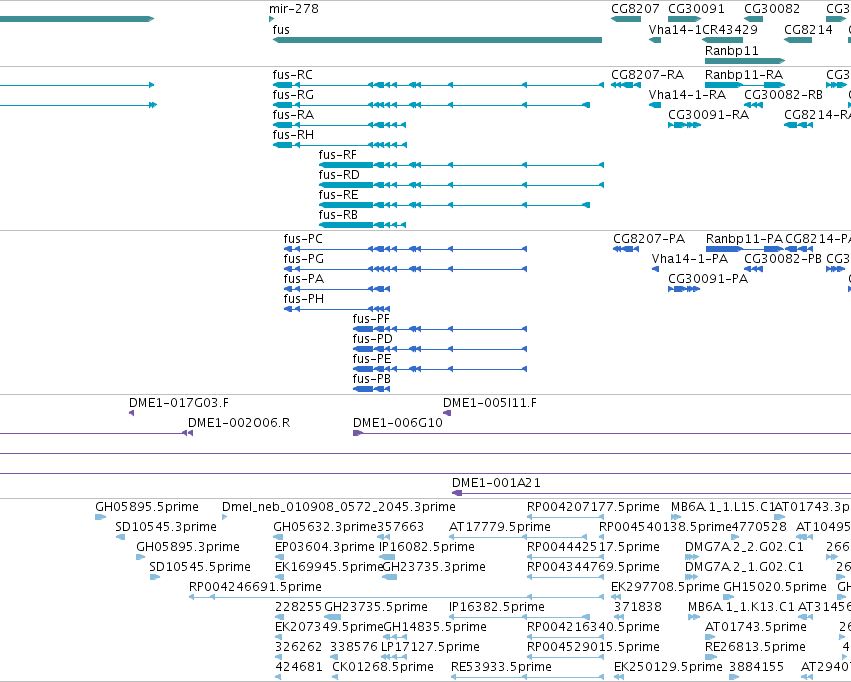Select the CG8207-PA protein feature
This screenshot has width=851, height=682.
pos(626,249)
